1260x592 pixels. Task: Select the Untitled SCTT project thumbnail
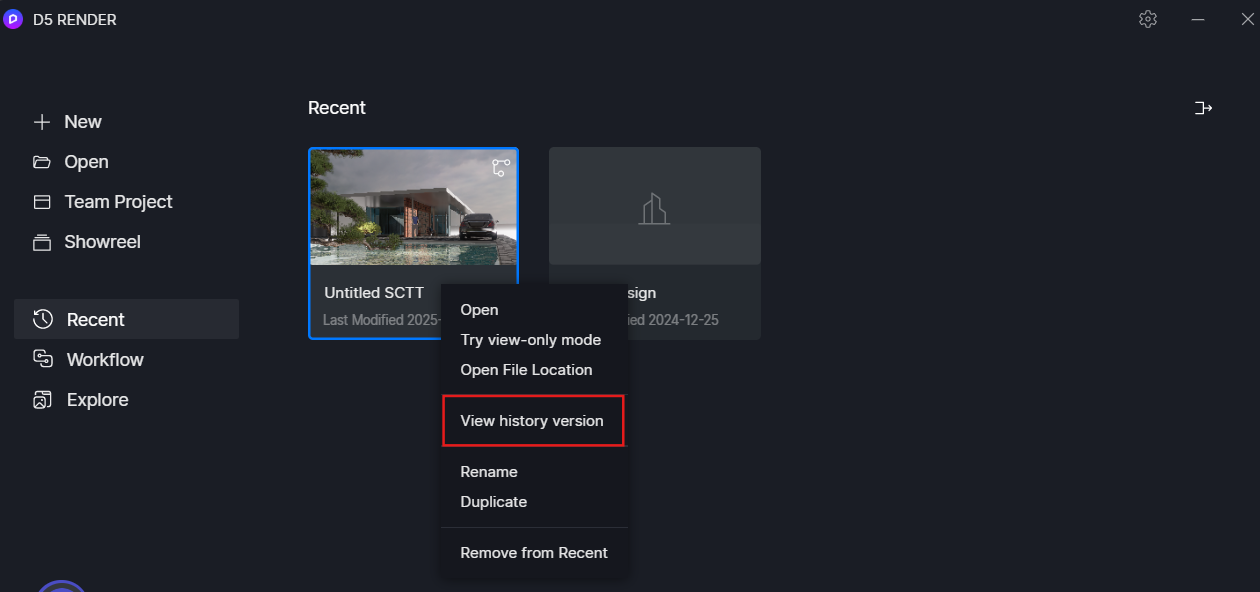pyautogui.click(x=414, y=207)
